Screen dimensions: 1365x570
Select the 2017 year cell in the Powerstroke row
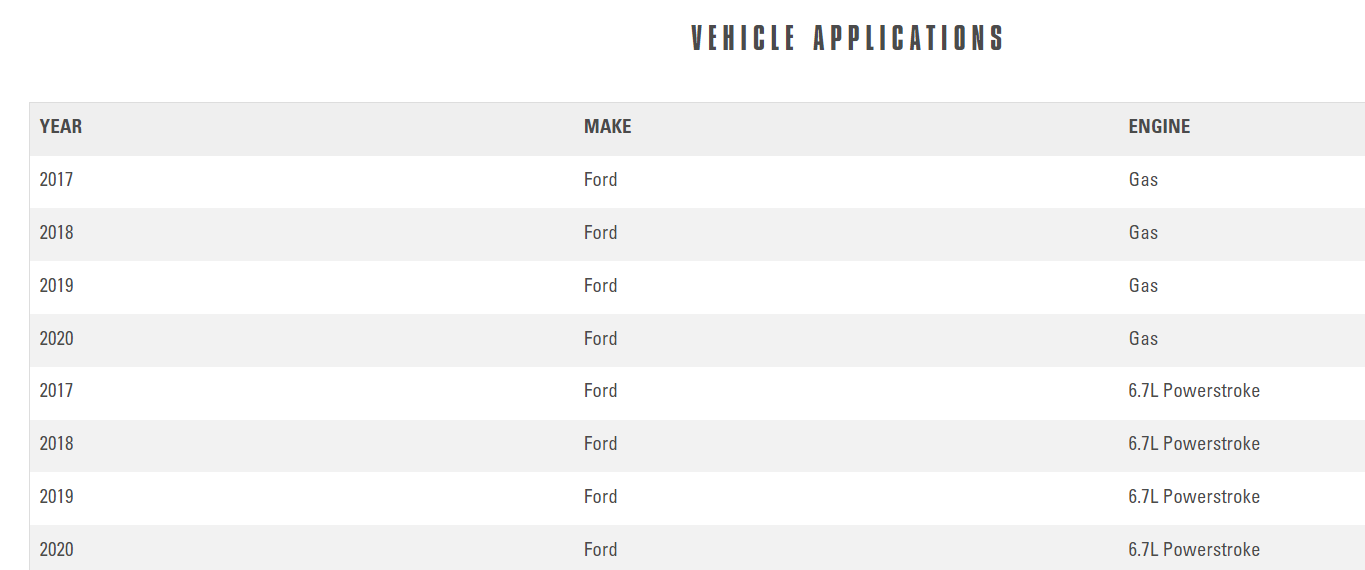[56, 391]
